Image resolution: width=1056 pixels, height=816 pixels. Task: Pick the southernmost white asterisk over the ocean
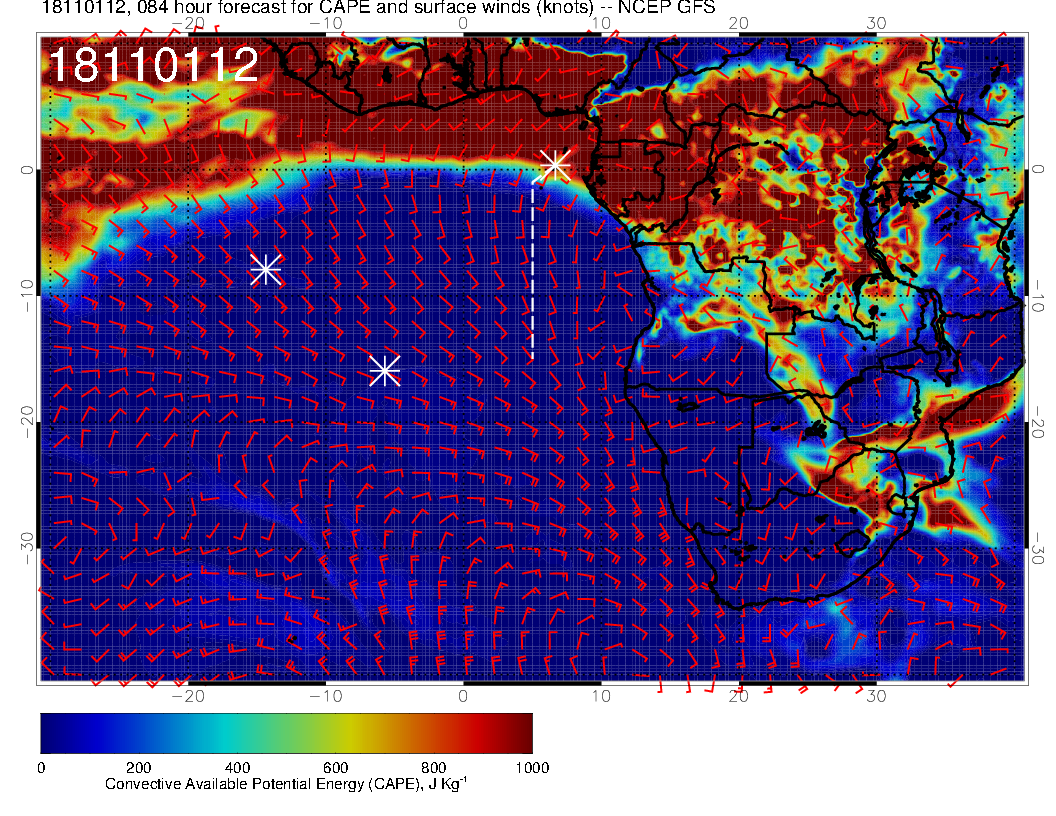385,370
